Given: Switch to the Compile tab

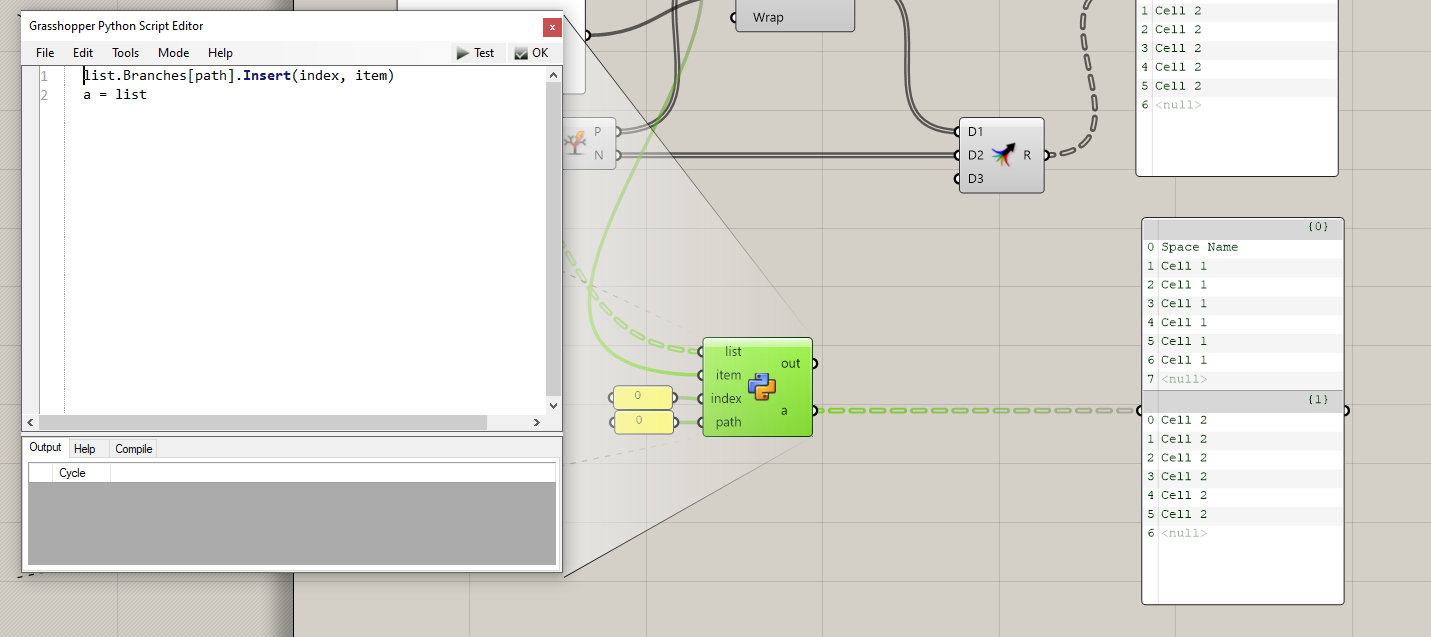Looking at the screenshot, I should (x=133, y=448).
